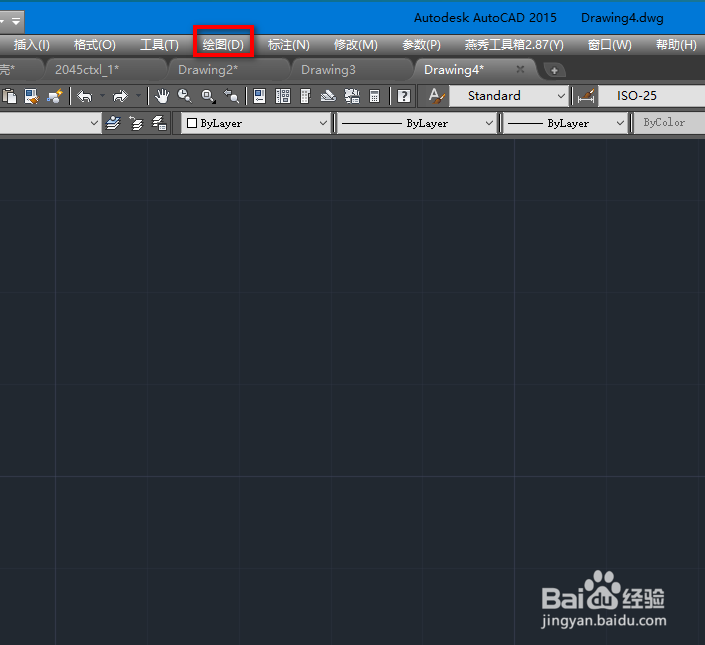705x645 pixels.
Task: Switch to the Drawing3 tab
Action: pos(350,70)
